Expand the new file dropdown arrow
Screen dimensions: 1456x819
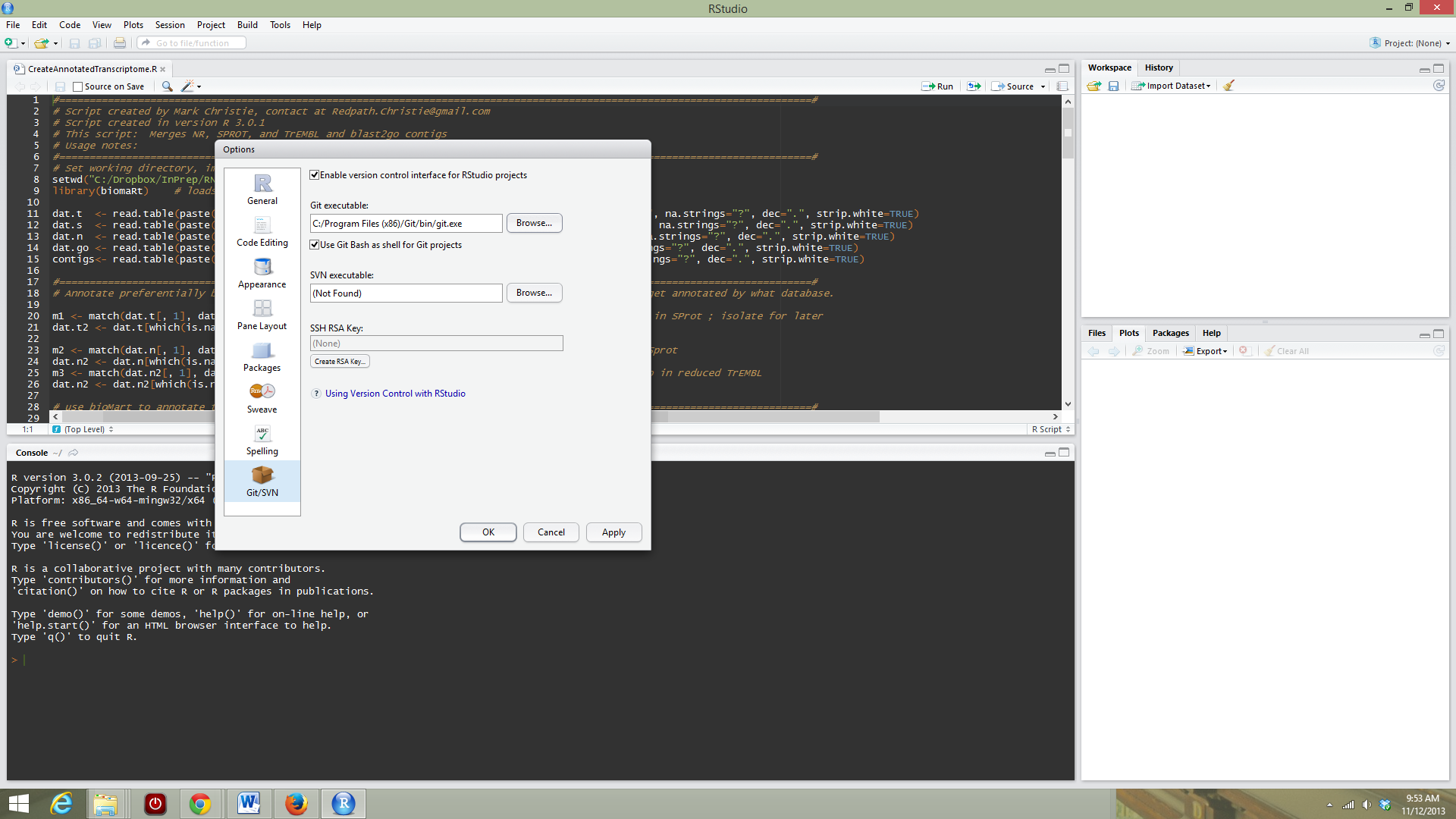(24, 43)
